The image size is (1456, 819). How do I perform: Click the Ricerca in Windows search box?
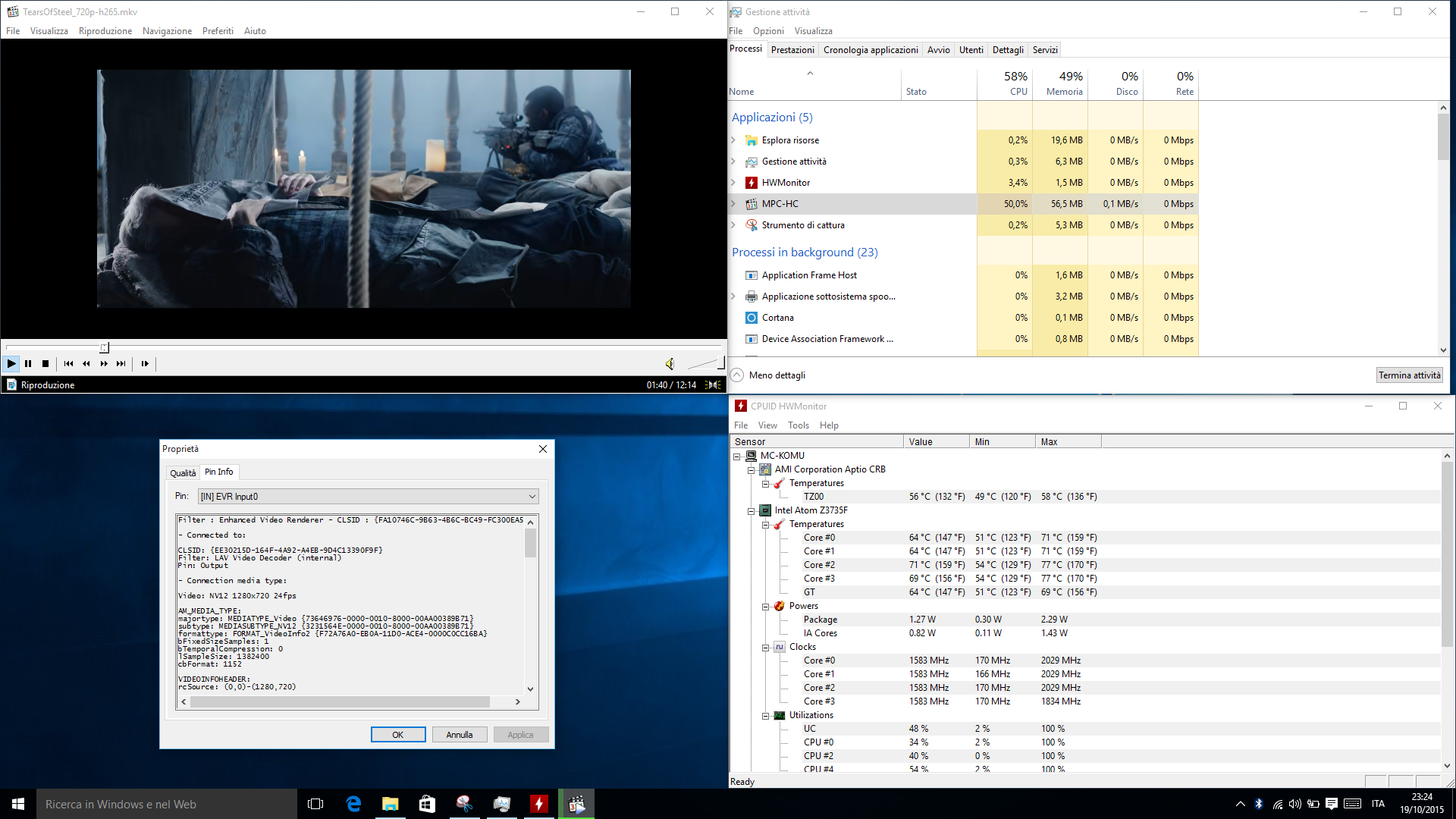point(167,804)
